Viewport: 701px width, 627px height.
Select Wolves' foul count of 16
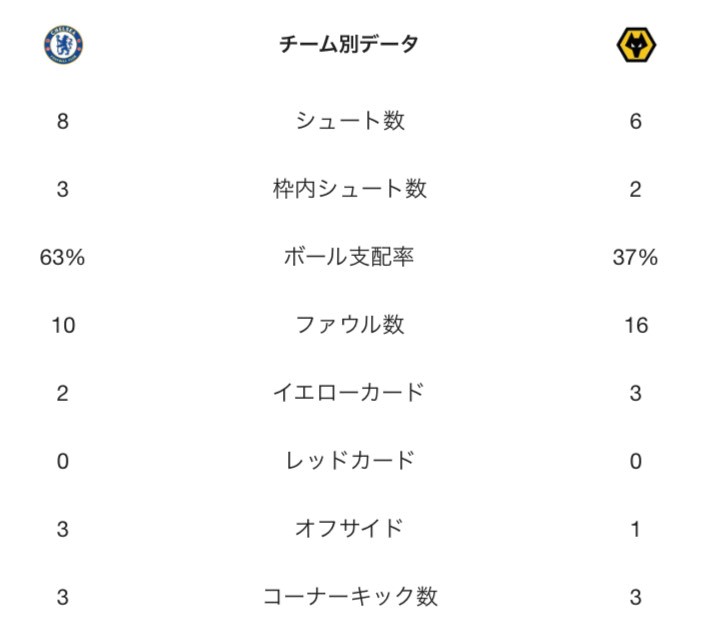(636, 326)
